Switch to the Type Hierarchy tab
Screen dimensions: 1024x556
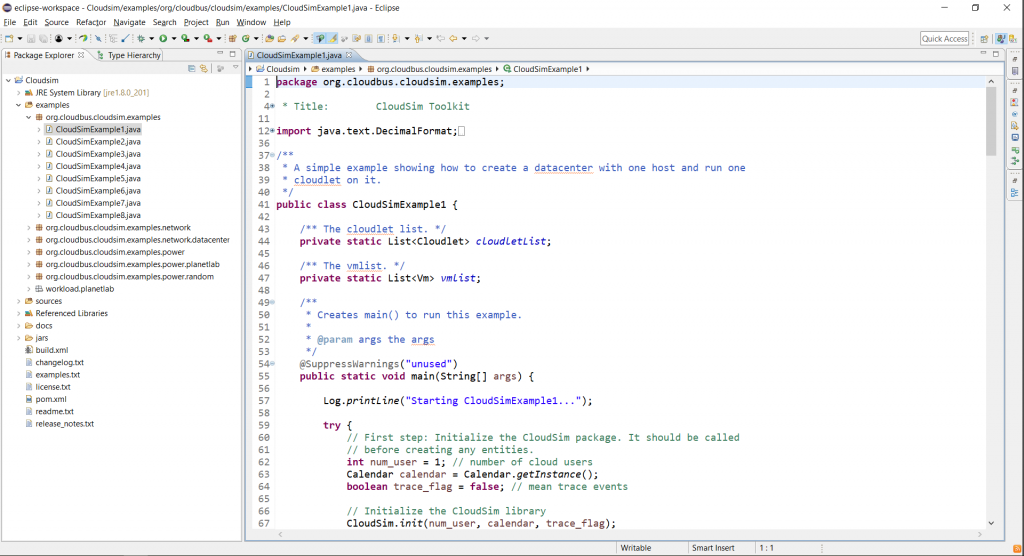tap(129, 55)
